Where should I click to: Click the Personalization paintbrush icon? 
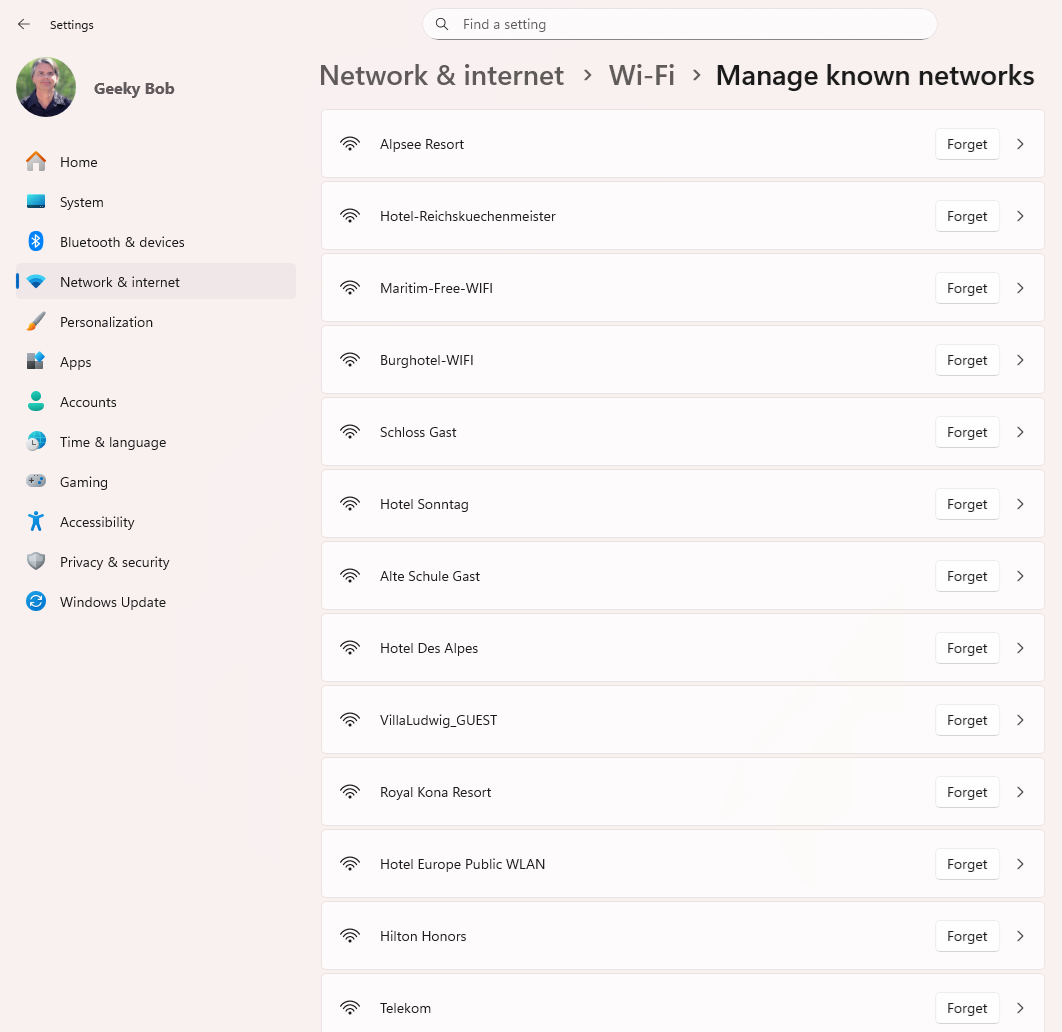pos(36,322)
